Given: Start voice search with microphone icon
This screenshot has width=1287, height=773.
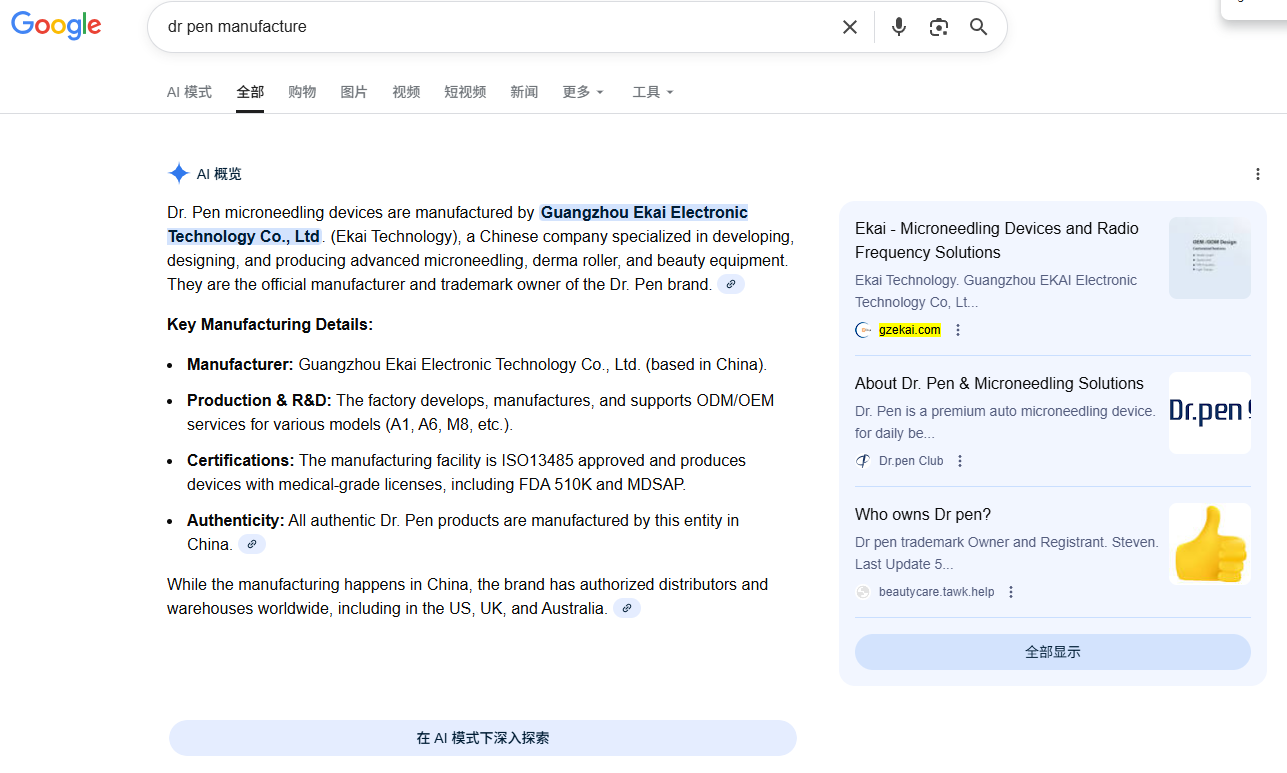Looking at the screenshot, I should click(899, 27).
